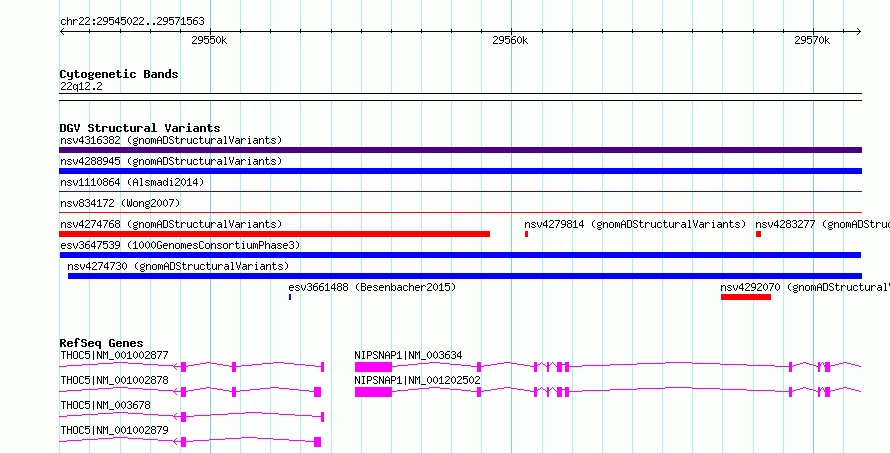This screenshot has width=890, height=453.
Task: Click the 29550k ruler tick label
Action: (x=209, y=40)
